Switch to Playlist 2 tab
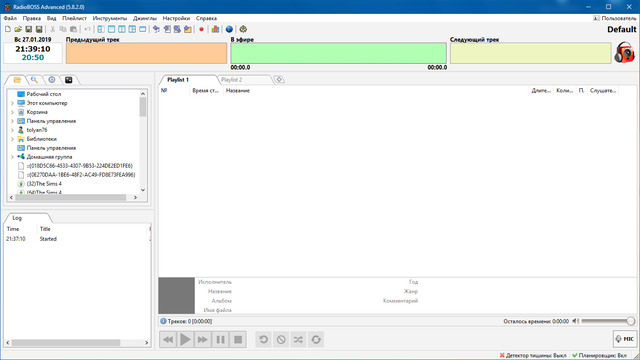 pyautogui.click(x=232, y=80)
